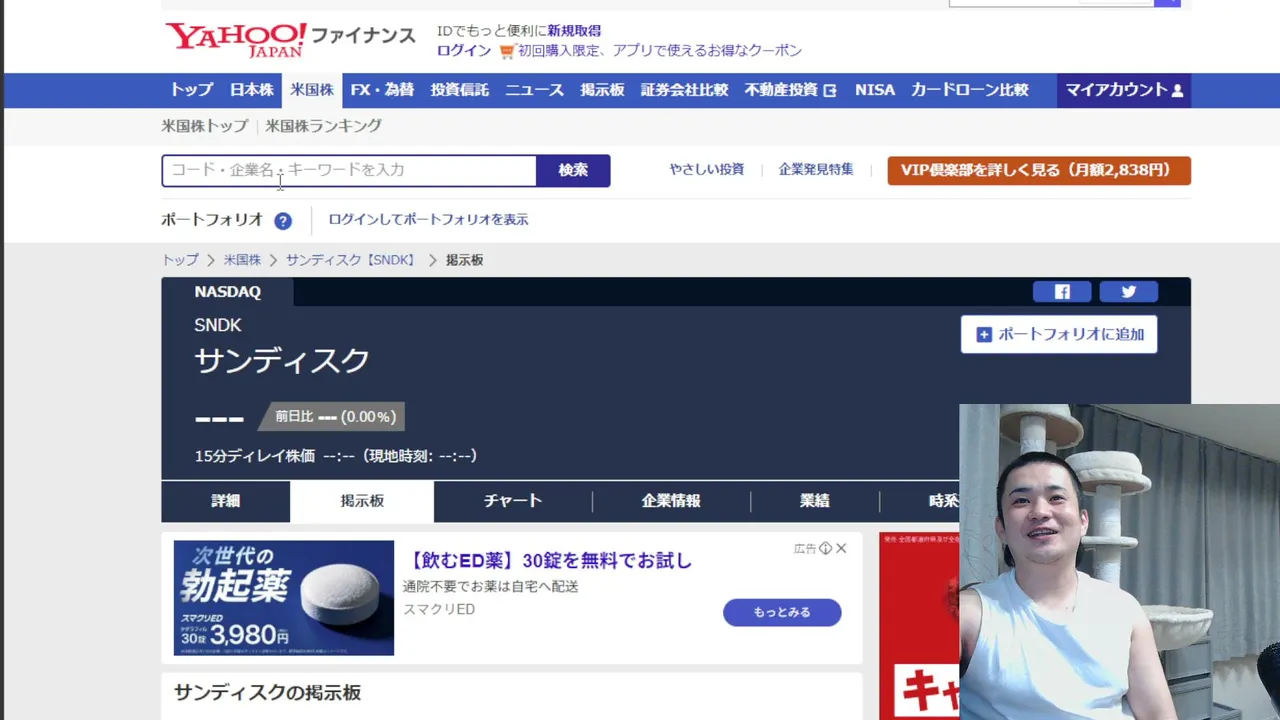Click the もっとみる ad button
The image size is (1280, 720).
point(782,612)
